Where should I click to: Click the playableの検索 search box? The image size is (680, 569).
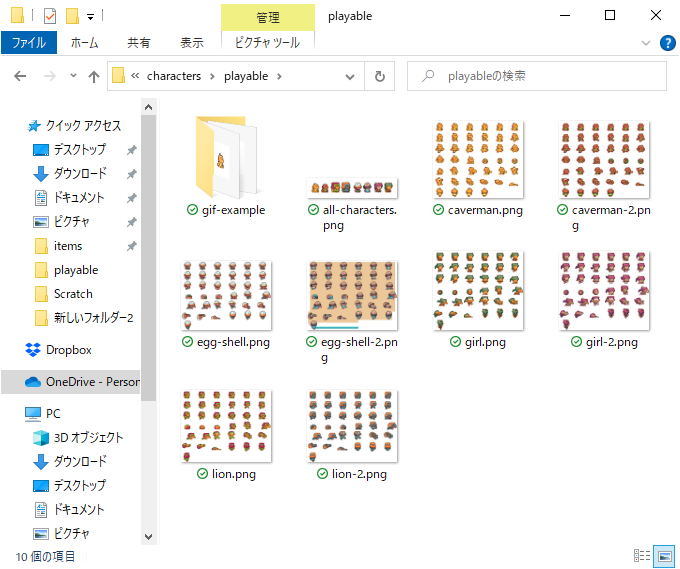coord(536,76)
